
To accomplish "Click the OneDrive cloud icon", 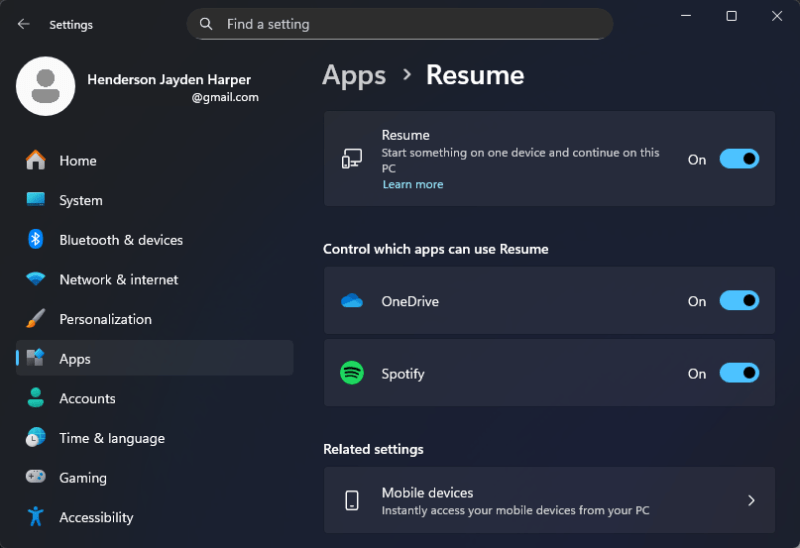I will coord(352,301).
